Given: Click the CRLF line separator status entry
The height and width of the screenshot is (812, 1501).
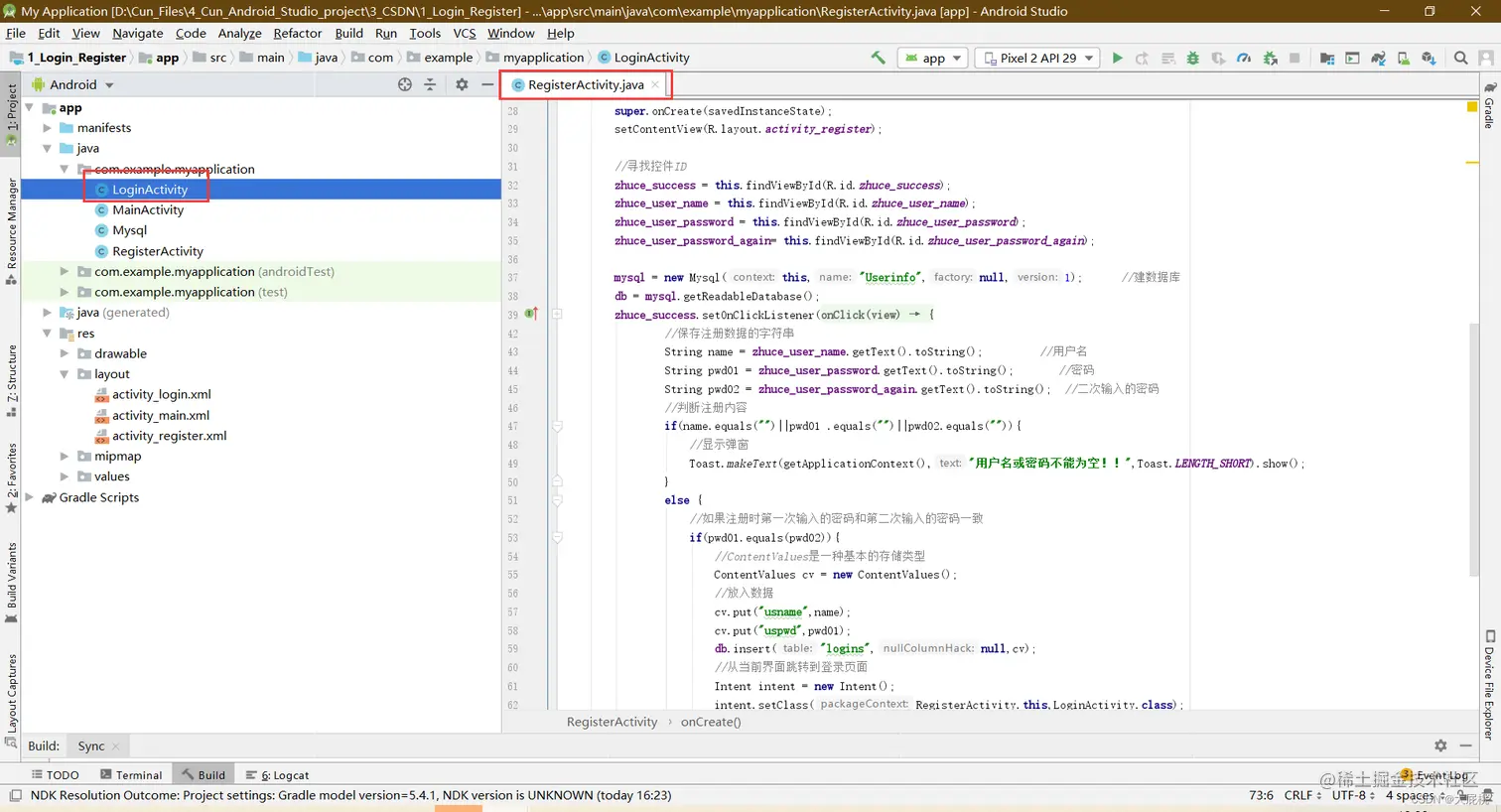Looking at the screenshot, I should tap(1301, 795).
